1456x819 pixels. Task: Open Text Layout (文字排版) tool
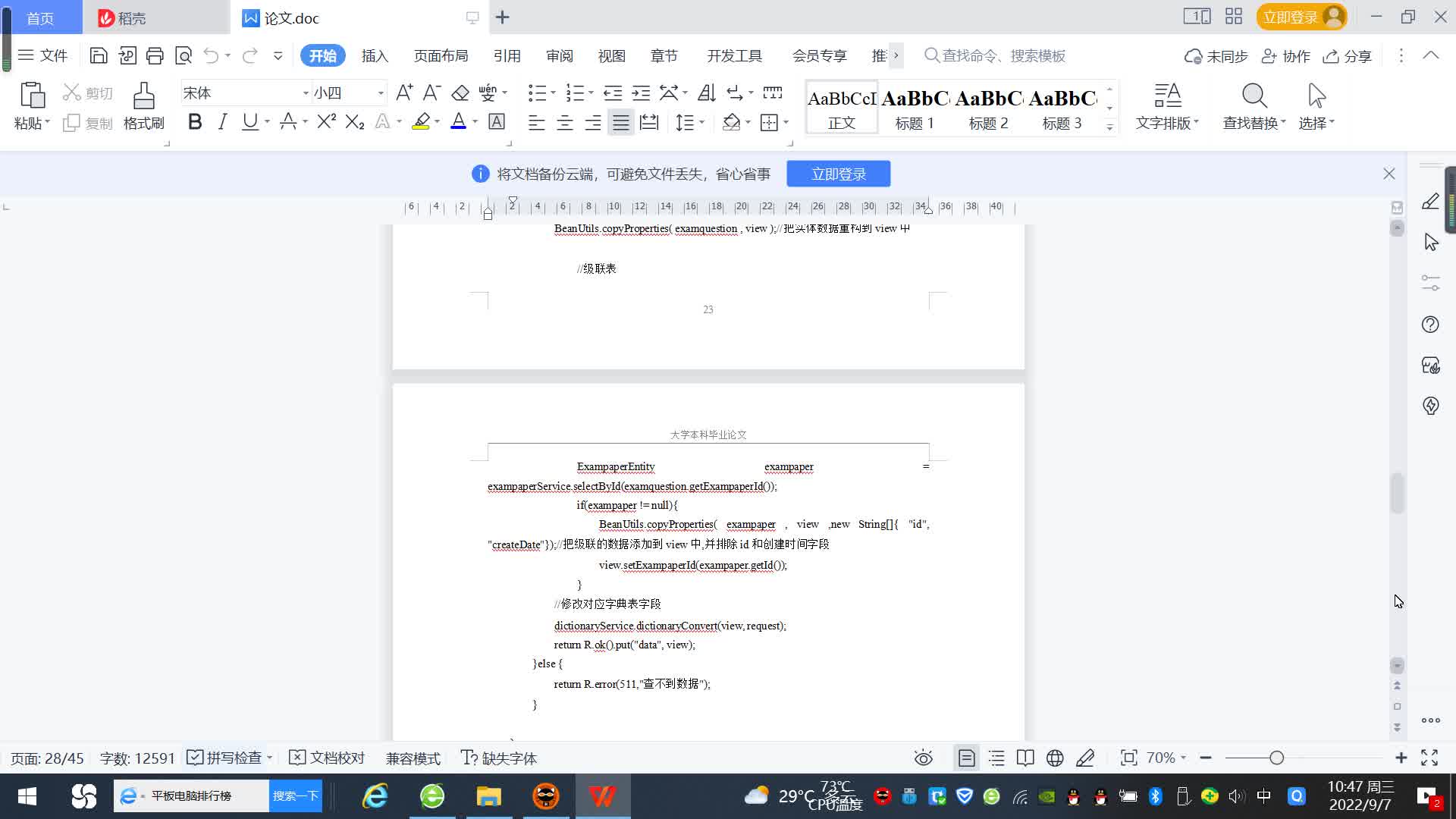[1167, 106]
